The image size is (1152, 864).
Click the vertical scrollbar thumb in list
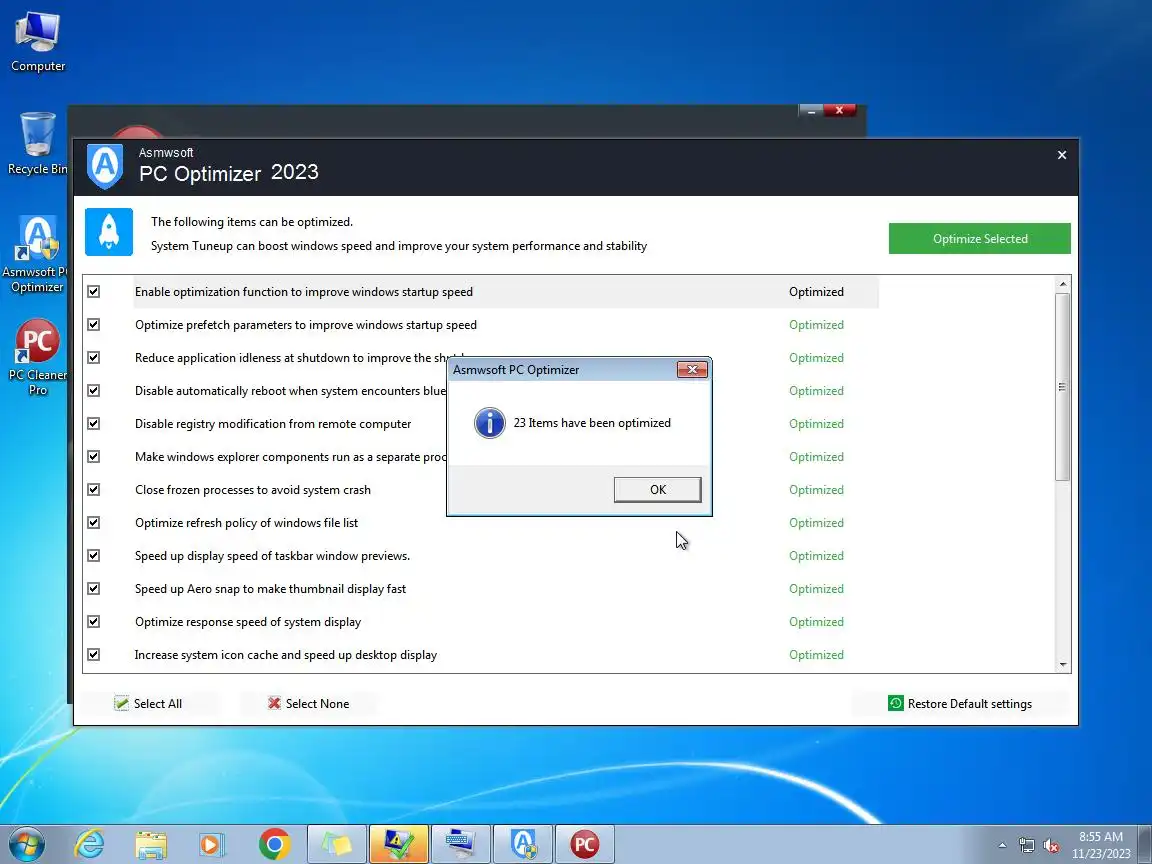click(1062, 387)
